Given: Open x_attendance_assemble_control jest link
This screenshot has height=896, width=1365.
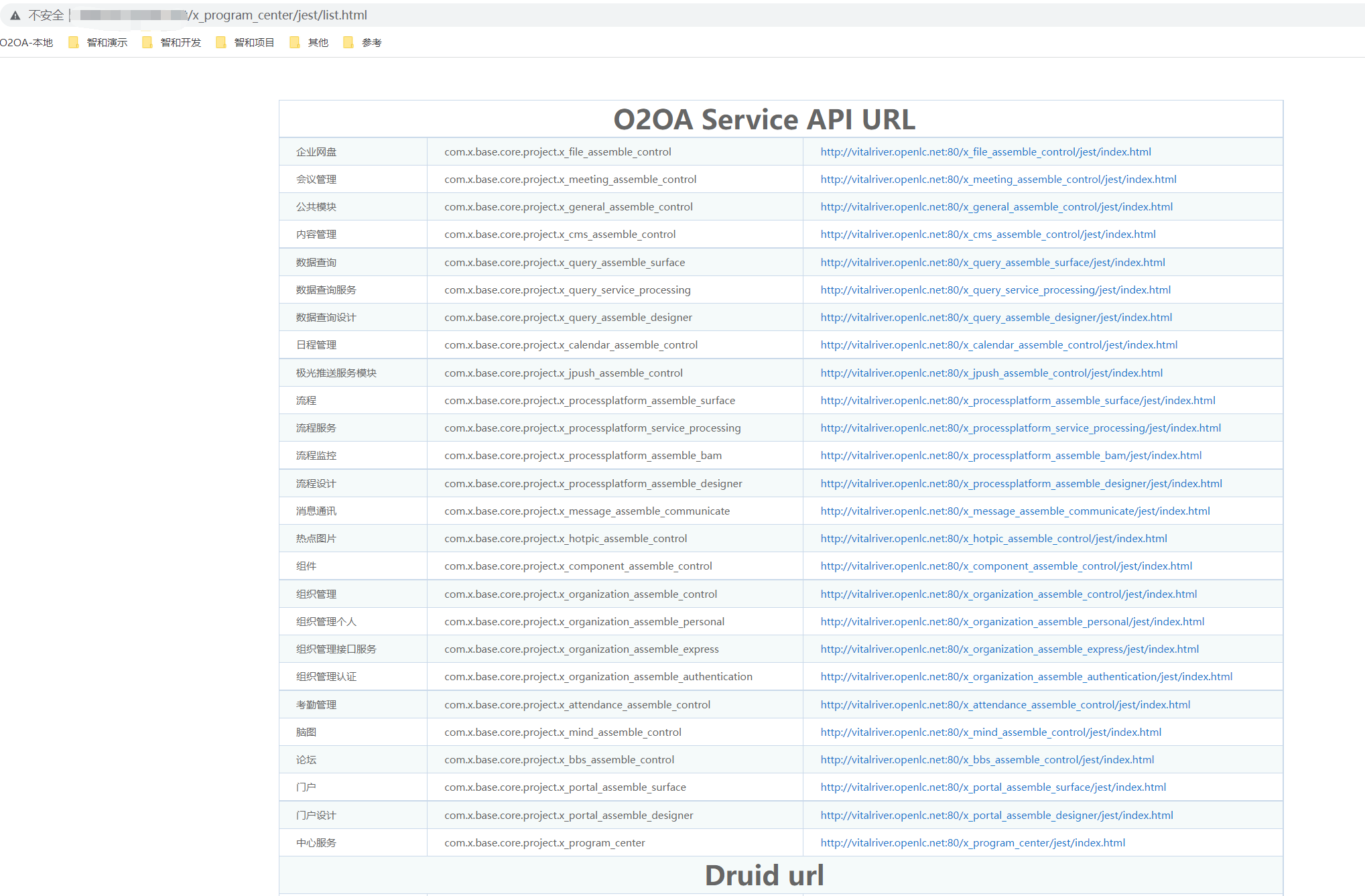Looking at the screenshot, I should (x=1005, y=705).
